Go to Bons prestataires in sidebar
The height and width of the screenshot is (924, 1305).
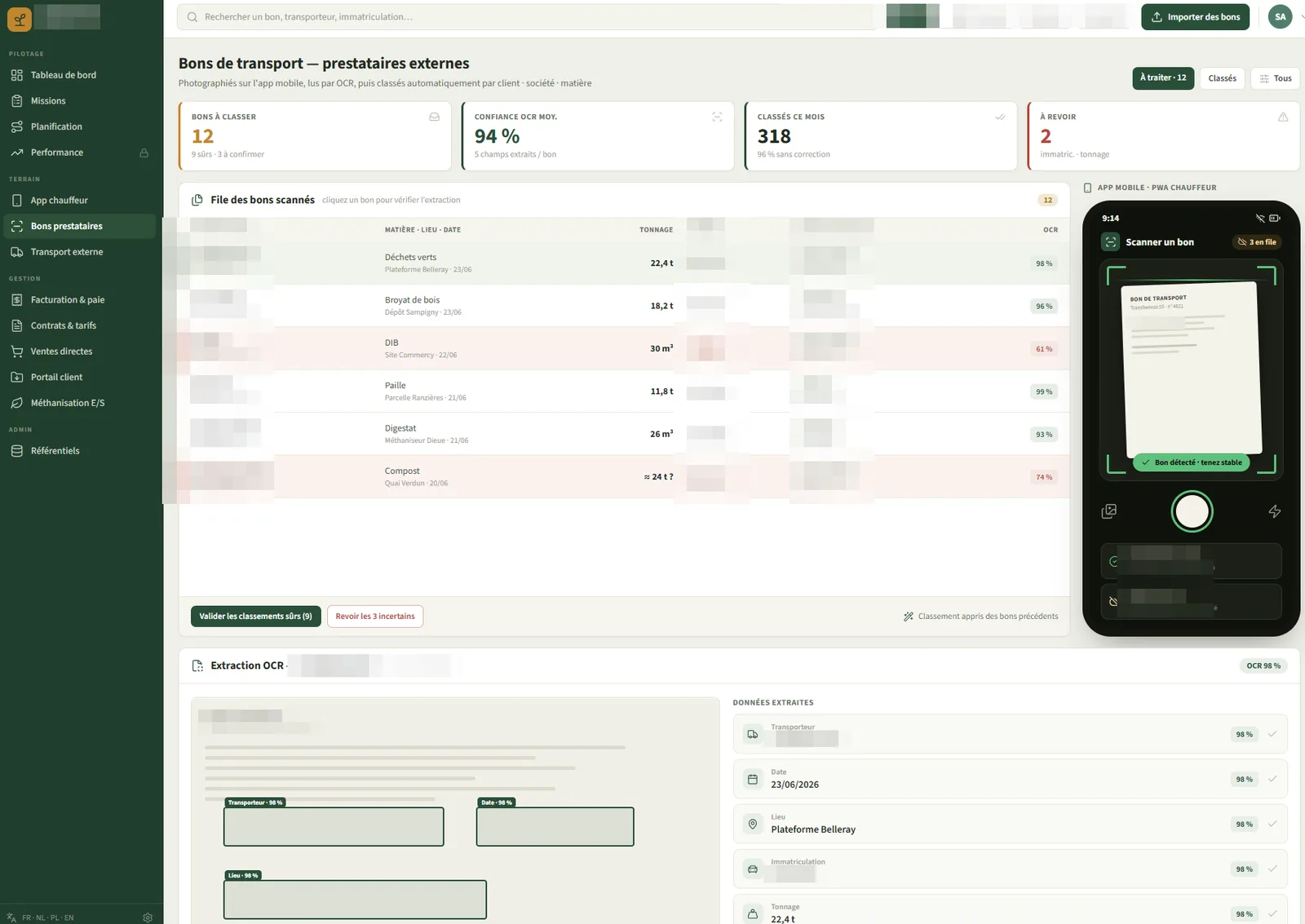[x=80, y=226]
